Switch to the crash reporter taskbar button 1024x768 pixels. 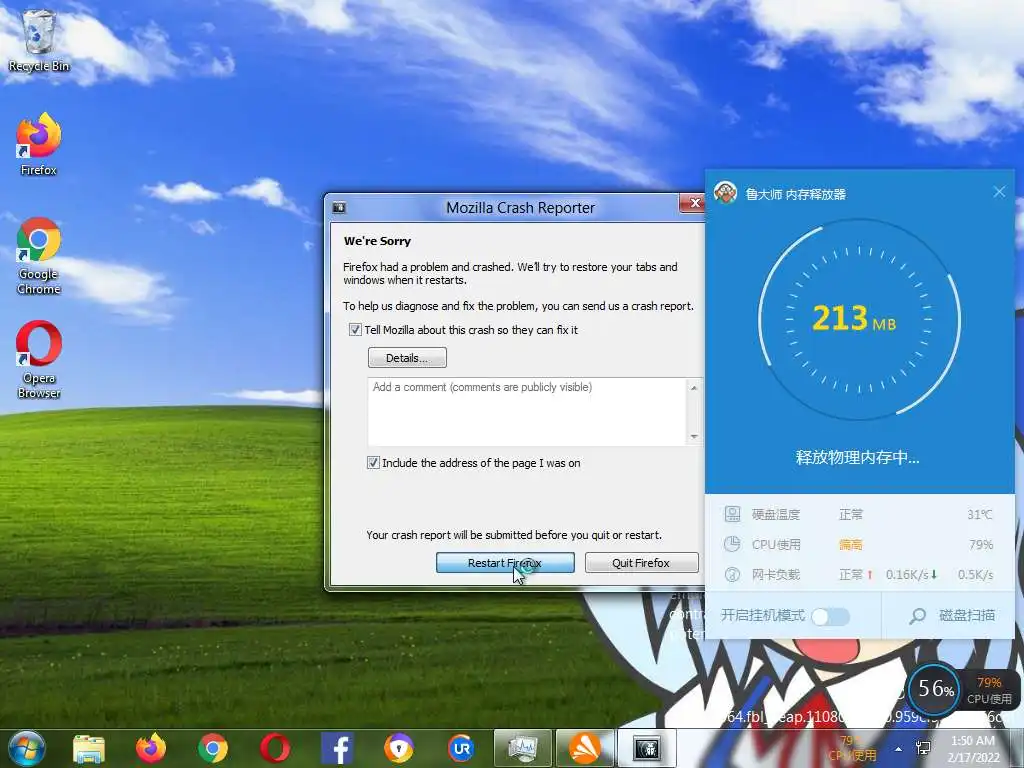coord(647,748)
